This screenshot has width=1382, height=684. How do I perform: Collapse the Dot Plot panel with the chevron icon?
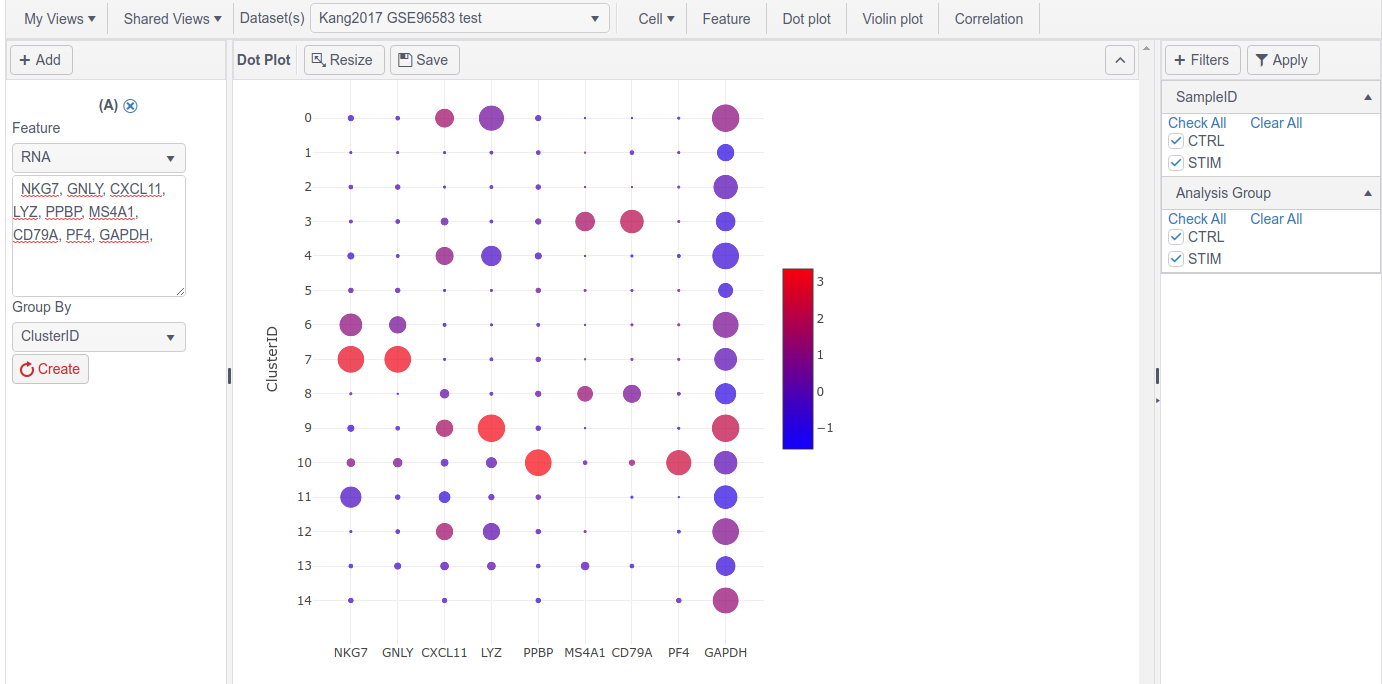(1120, 60)
